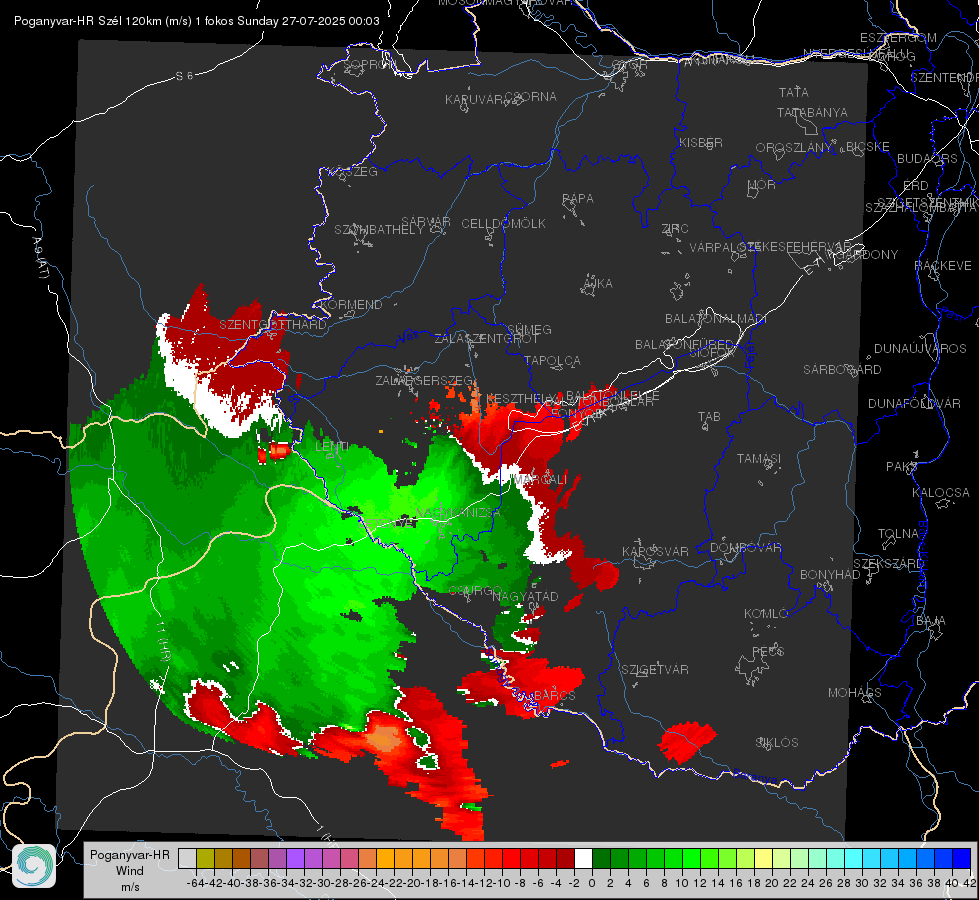Pick the white swatch in the wind legend

click(583, 858)
